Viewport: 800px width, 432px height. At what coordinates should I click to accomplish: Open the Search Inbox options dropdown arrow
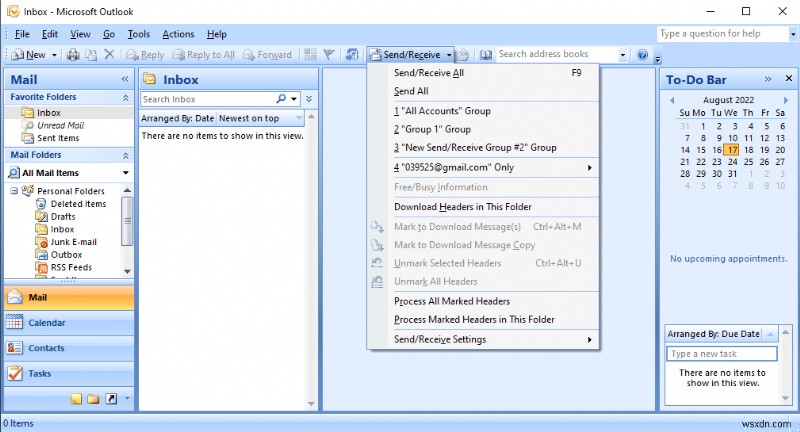tap(294, 99)
